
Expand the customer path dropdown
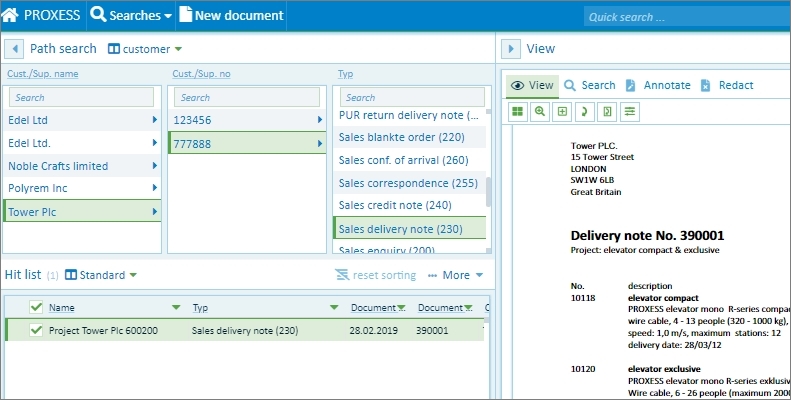point(145,48)
